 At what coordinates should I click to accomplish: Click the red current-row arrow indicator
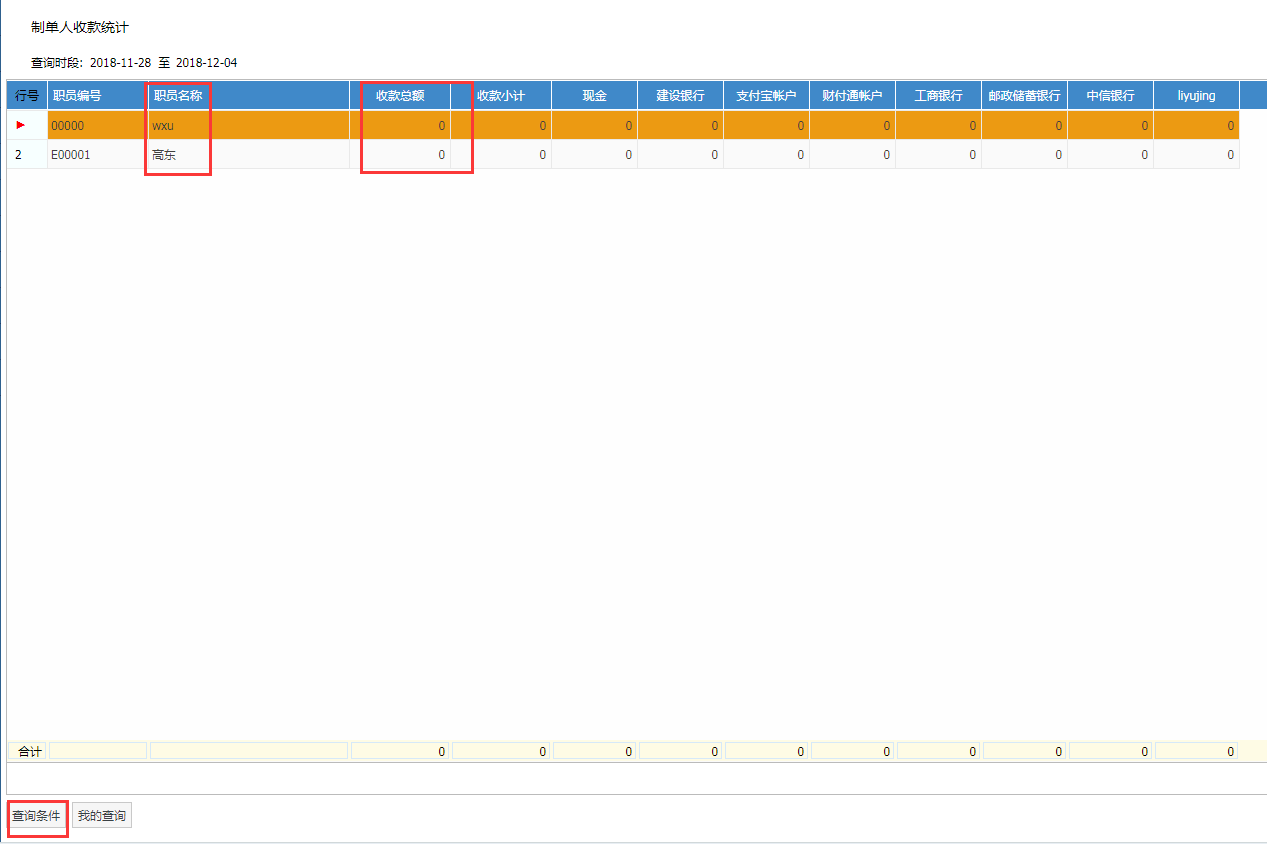click(20, 125)
